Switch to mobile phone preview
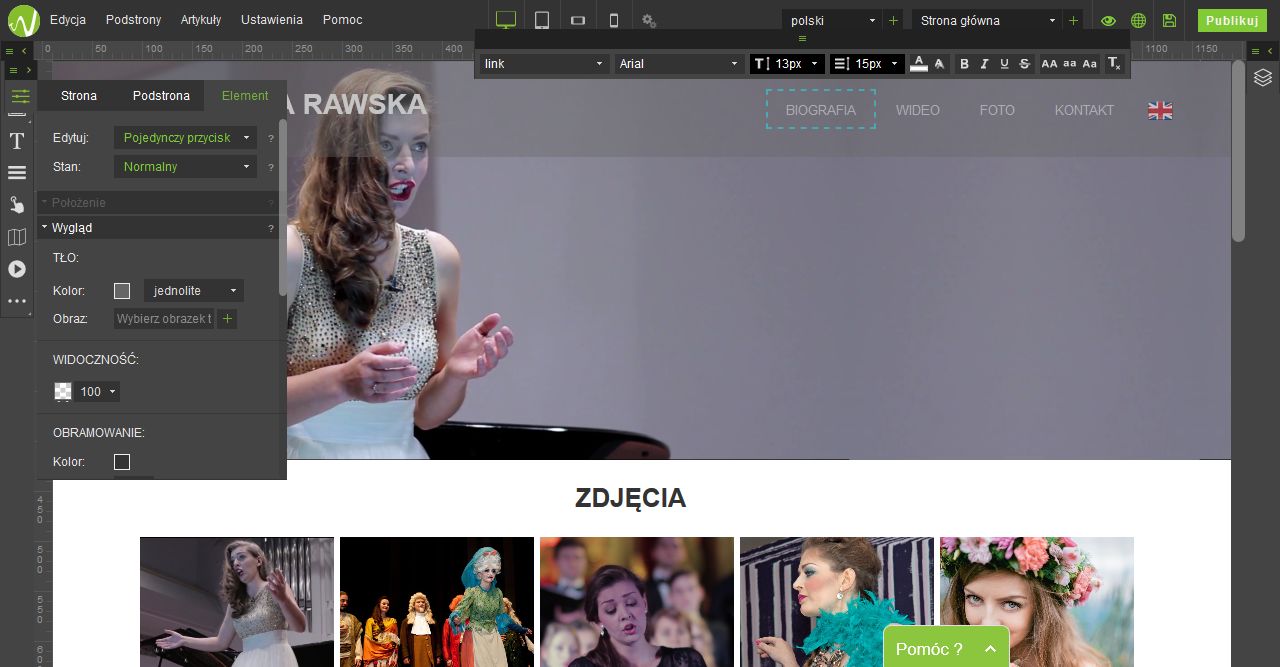The image size is (1280, 667). pos(614,20)
